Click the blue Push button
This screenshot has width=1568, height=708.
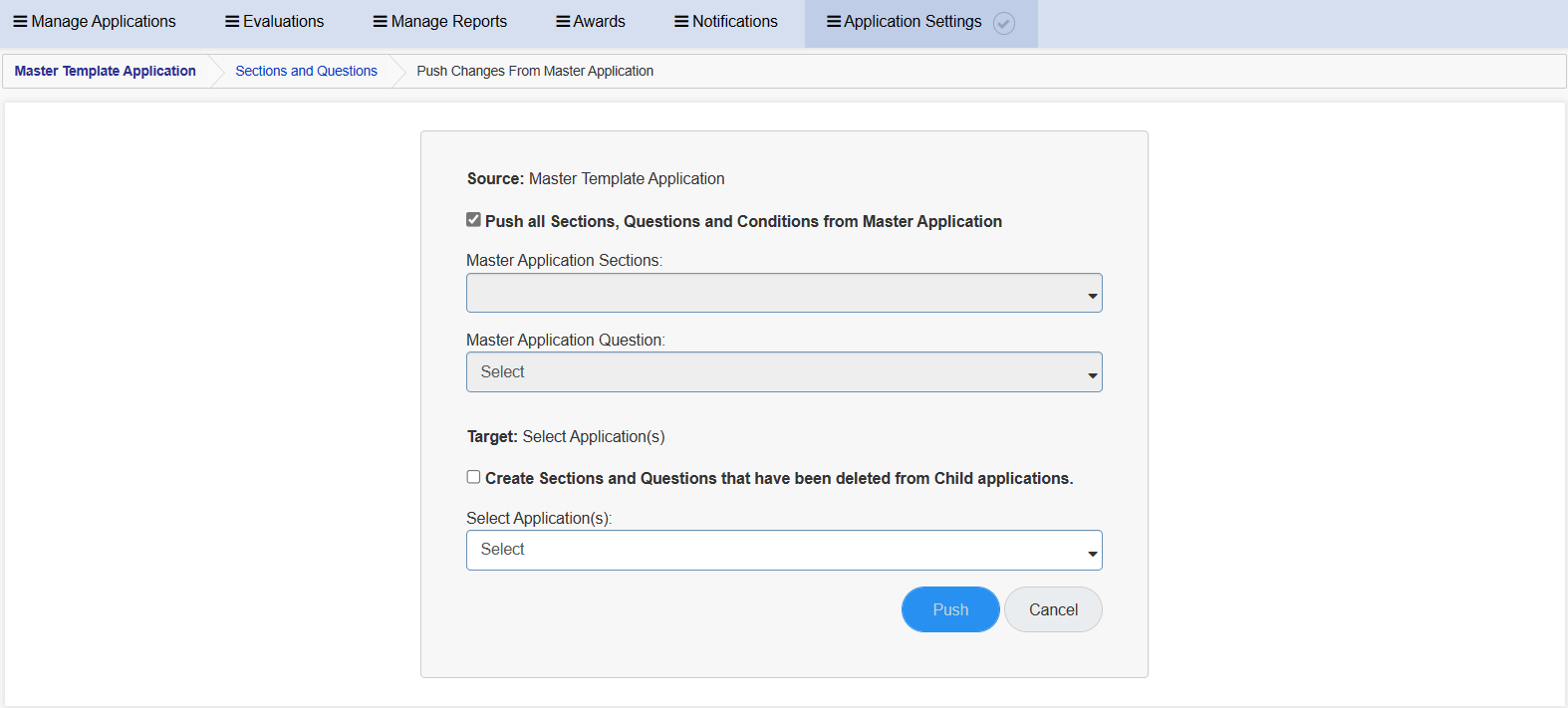(x=950, y=609)
